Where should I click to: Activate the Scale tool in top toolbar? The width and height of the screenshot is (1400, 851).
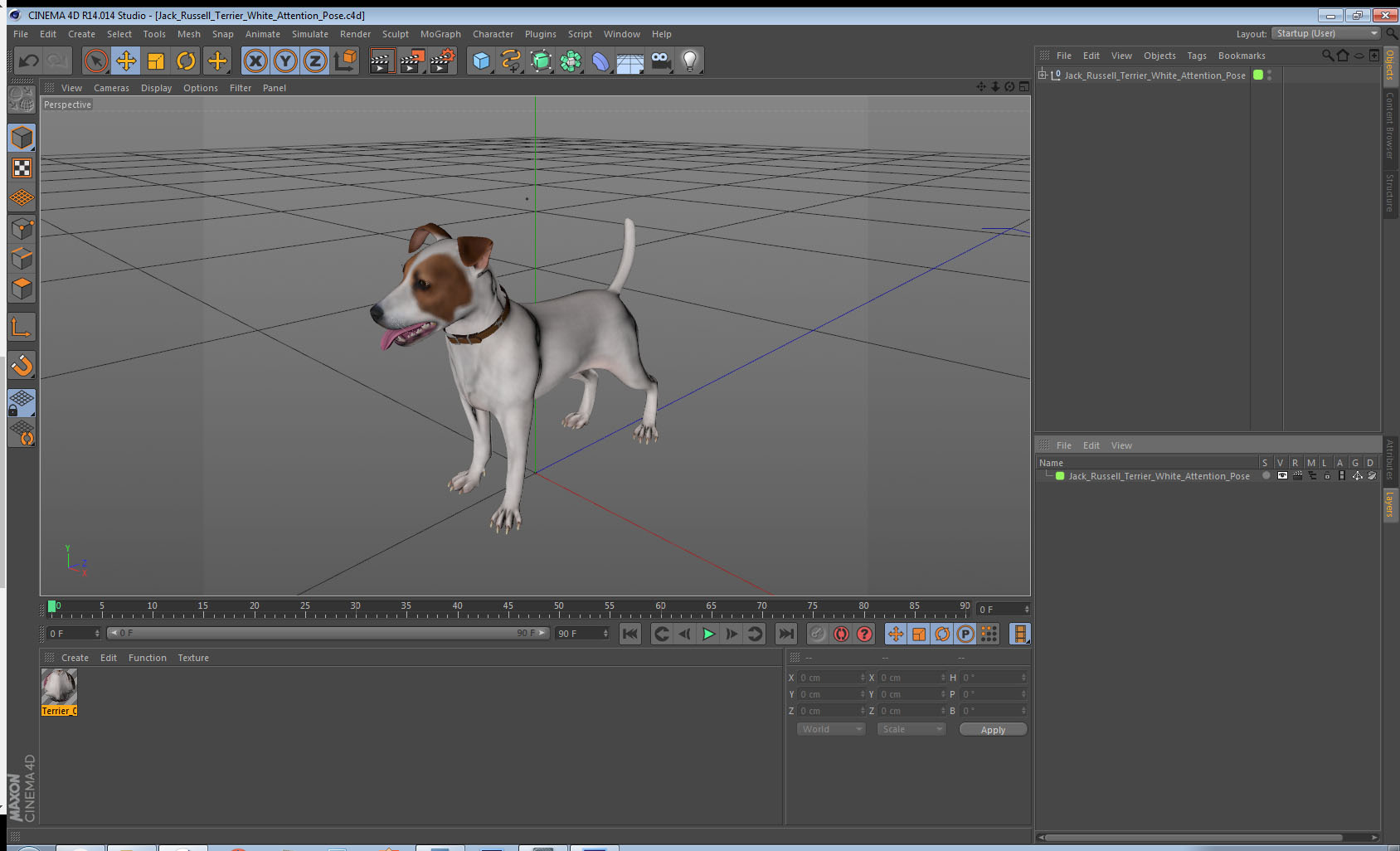[x=156, y=61]
